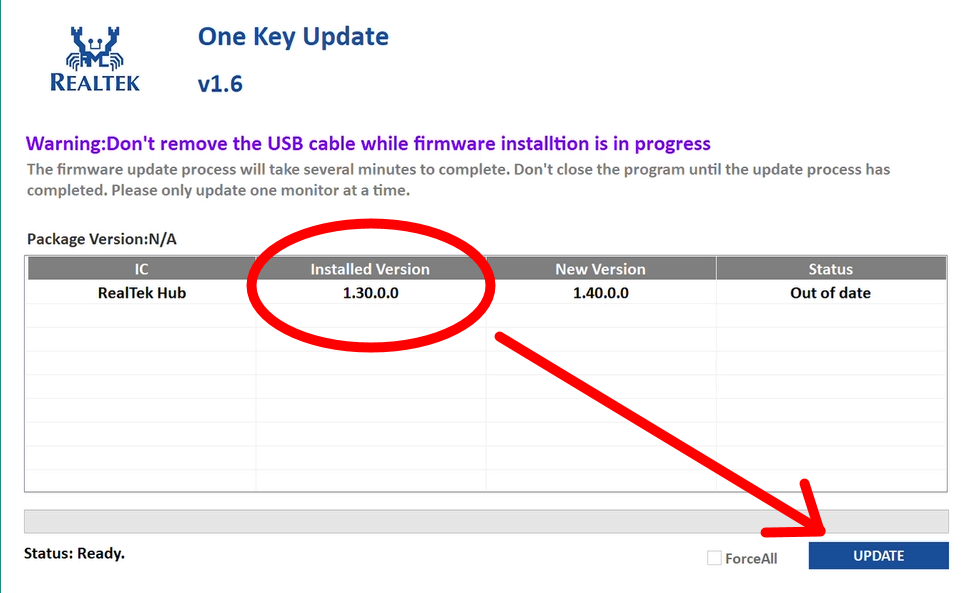
Task: Click the Package Version N/A label
Action: click(101, 239)
